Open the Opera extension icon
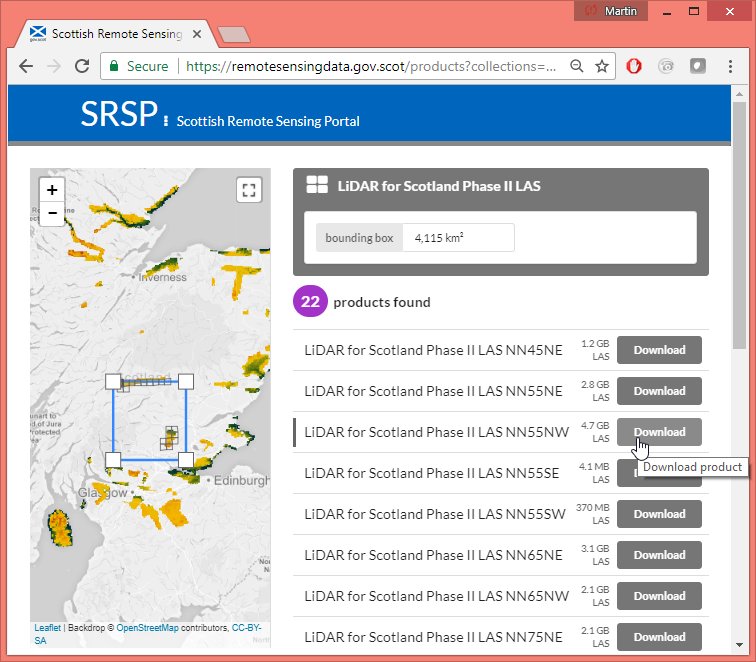The image size is (756, 662). pyautogui.click(x=633, y=67)
